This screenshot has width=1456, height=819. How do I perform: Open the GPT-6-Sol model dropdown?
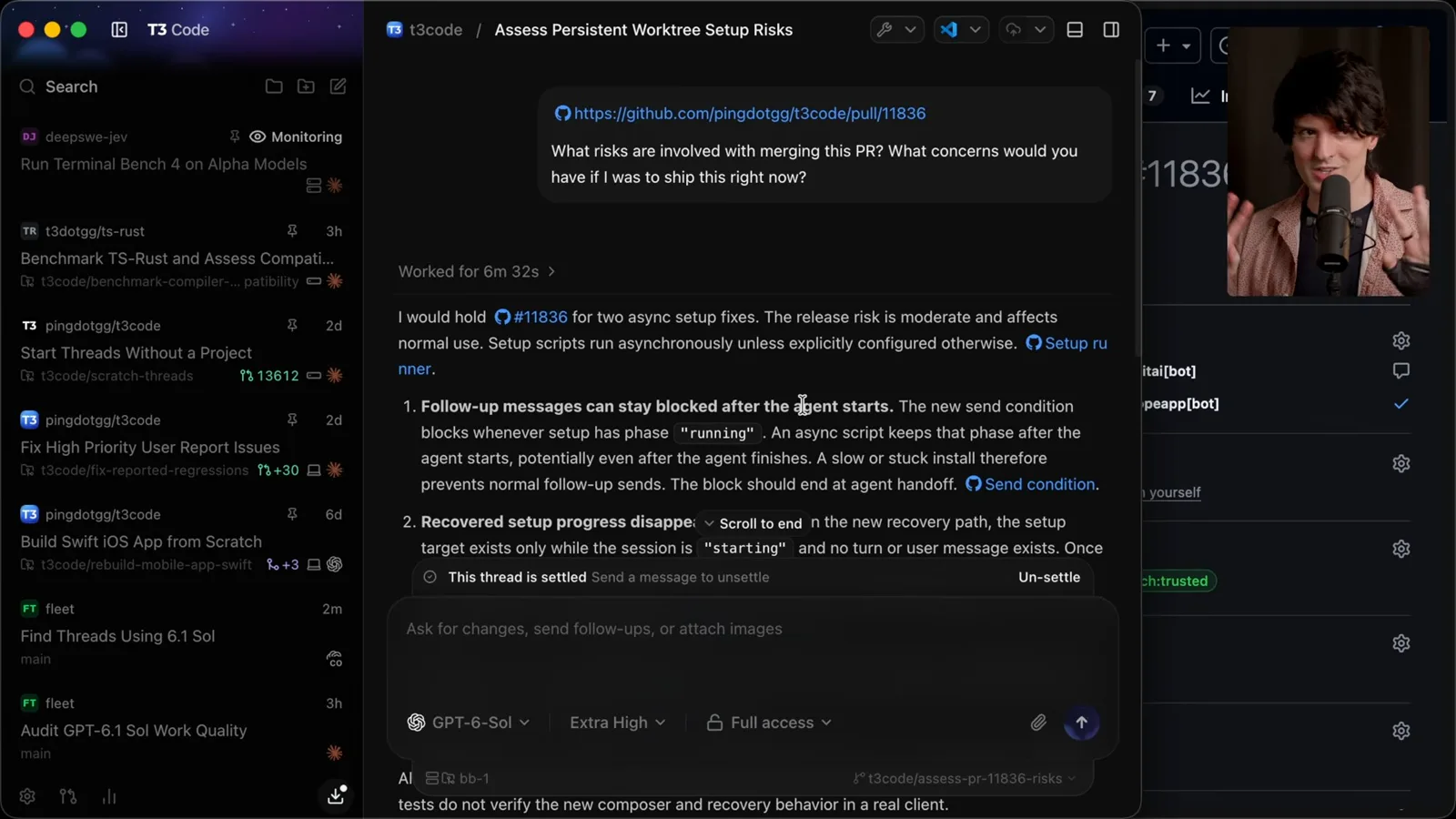pos(468,723)
